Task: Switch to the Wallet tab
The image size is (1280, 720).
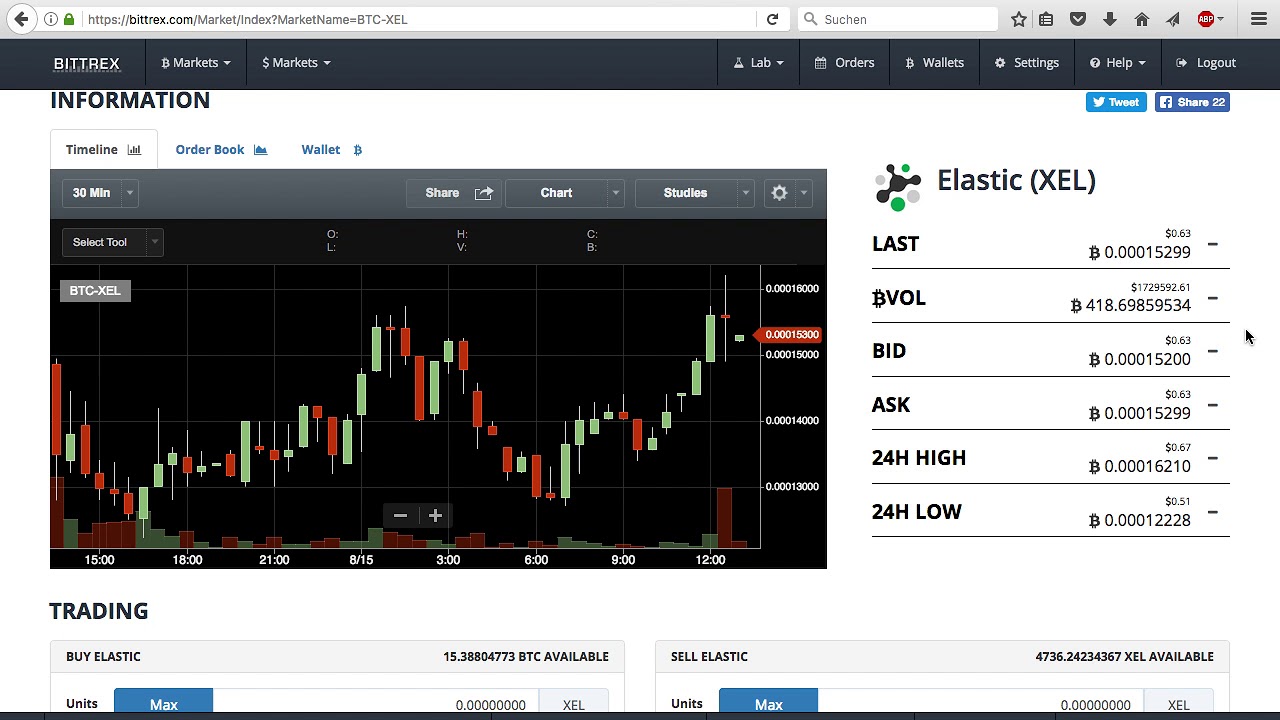Action: coord(332,150)
